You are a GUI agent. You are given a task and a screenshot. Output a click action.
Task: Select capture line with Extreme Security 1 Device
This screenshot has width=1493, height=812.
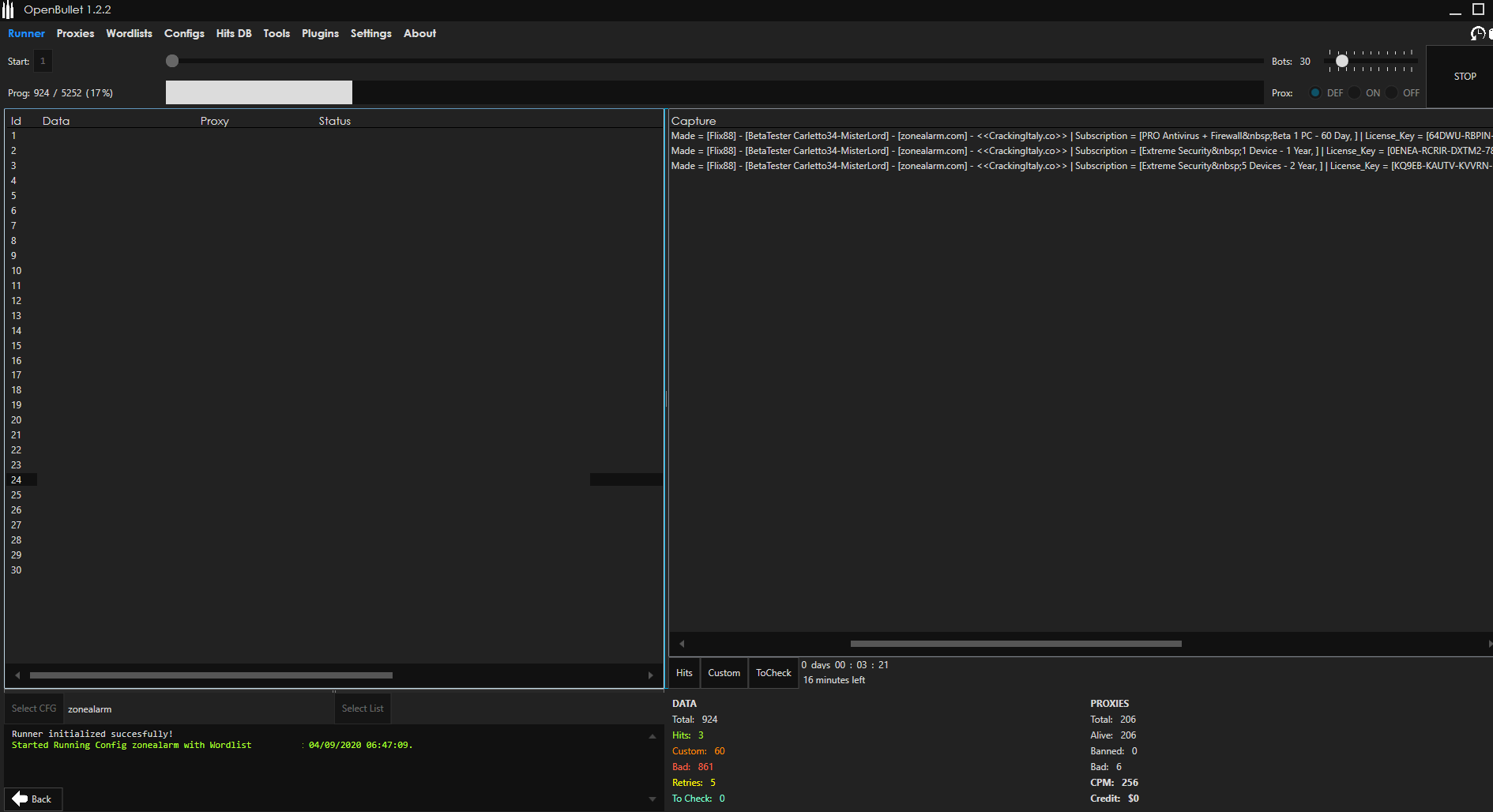pos(1081,151)
